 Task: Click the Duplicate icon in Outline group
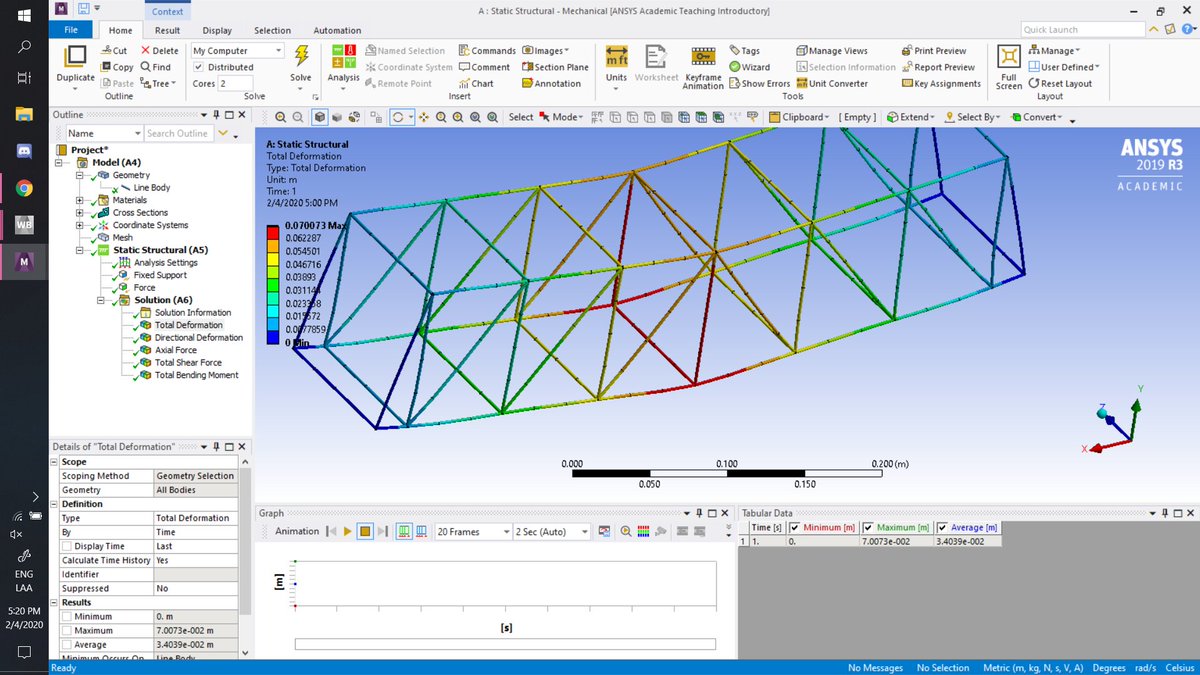(x=75, y=57)
